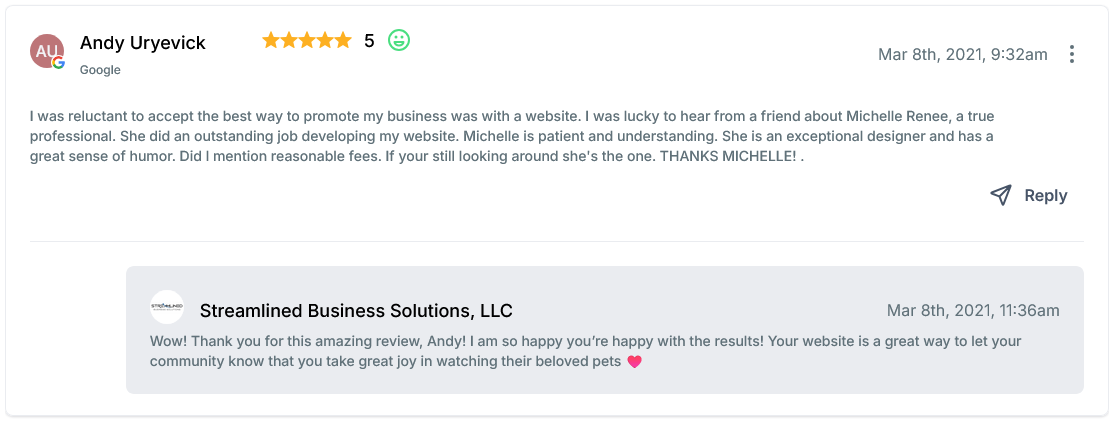Image resolution: width=1117 pixels, height=423 pixels.
Task: Click the Streamlined Business Solutions, LLC name
Action: click(x=356, y=310)
